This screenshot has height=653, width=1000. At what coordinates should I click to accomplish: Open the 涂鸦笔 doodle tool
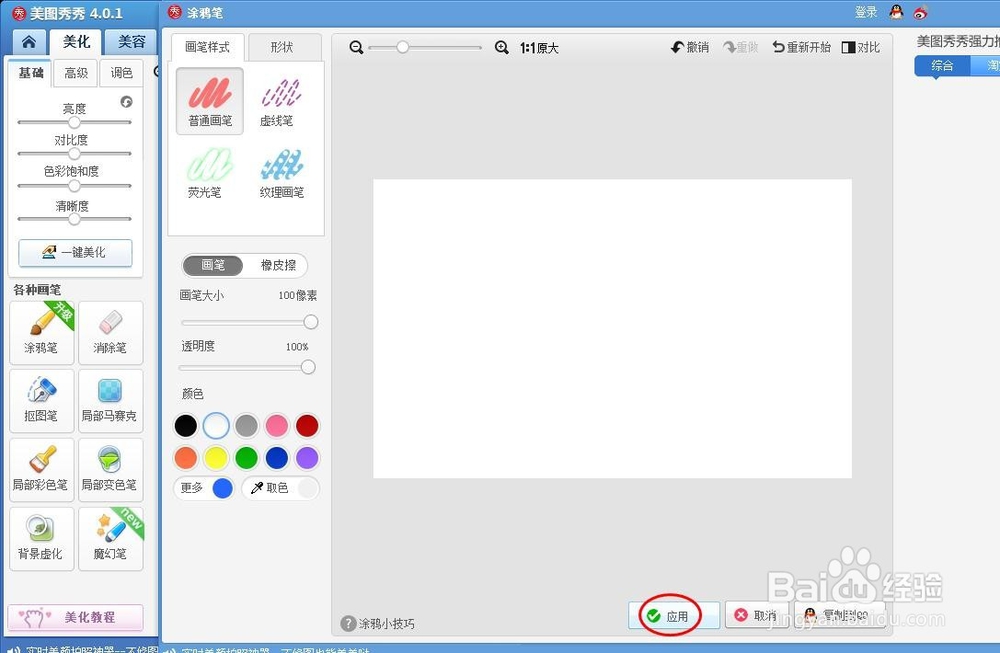point(41,333)
